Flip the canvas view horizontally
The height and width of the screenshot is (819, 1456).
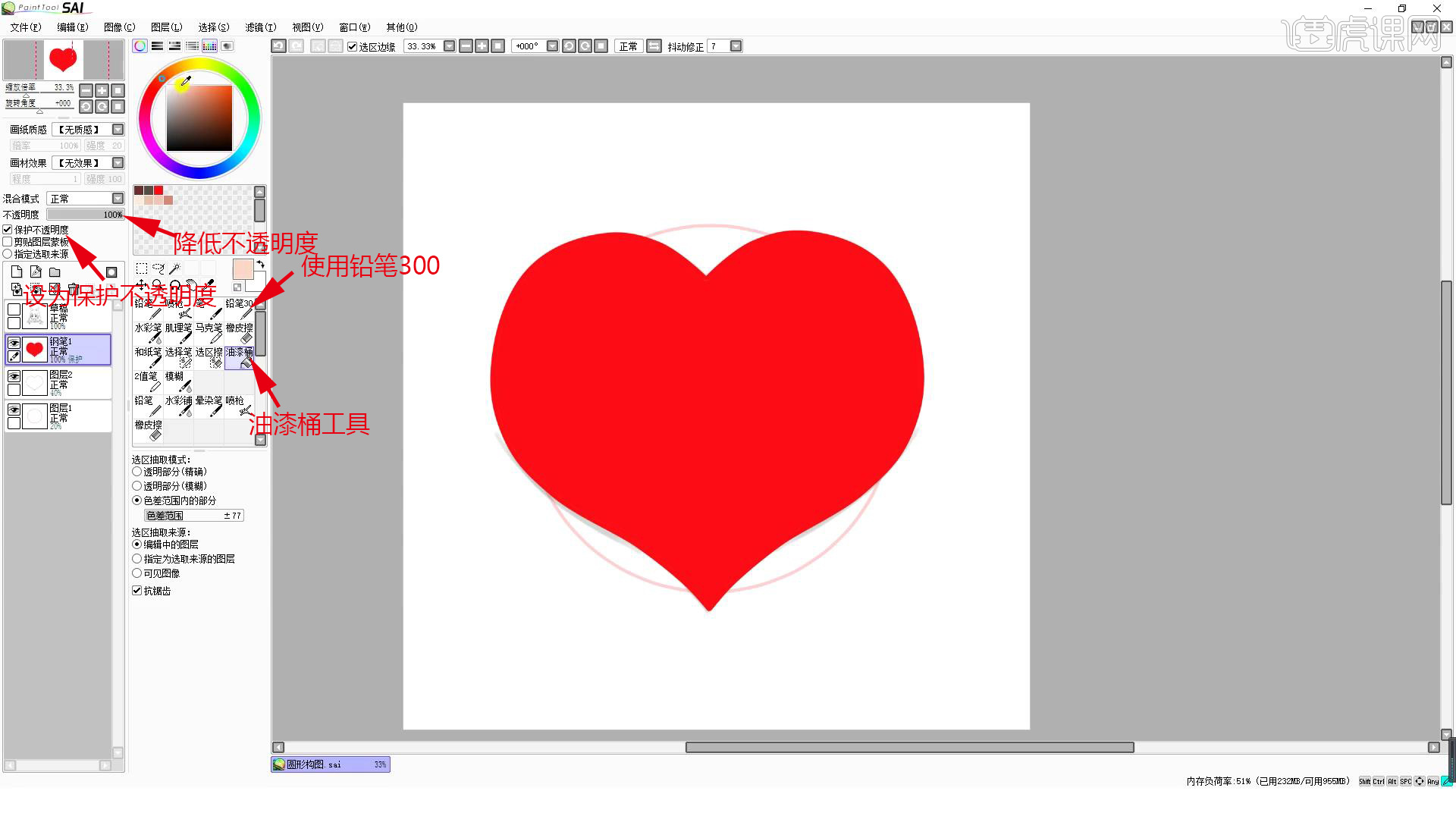coord(654,46)
